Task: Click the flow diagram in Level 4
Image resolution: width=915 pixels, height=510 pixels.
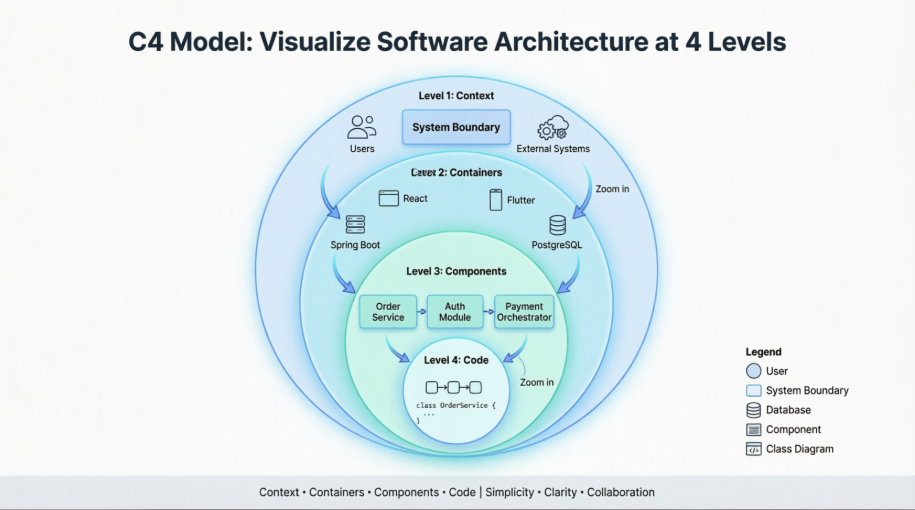Action: 454,387
